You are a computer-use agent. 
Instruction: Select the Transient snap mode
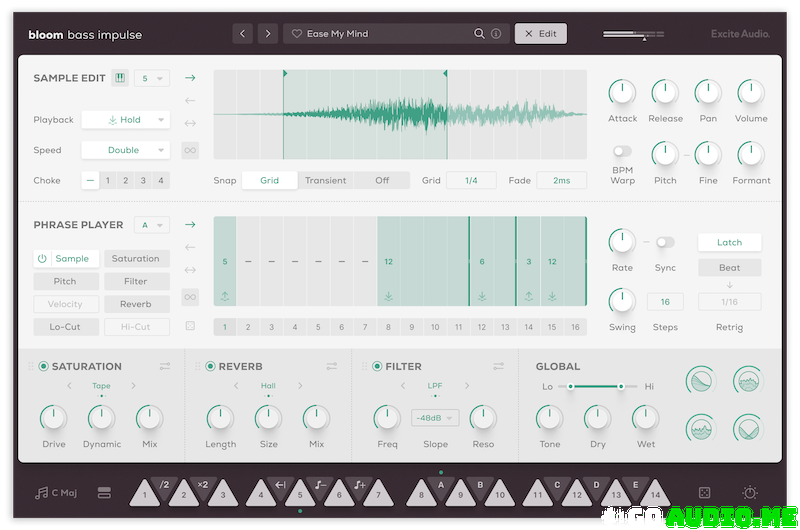point(326,181)
